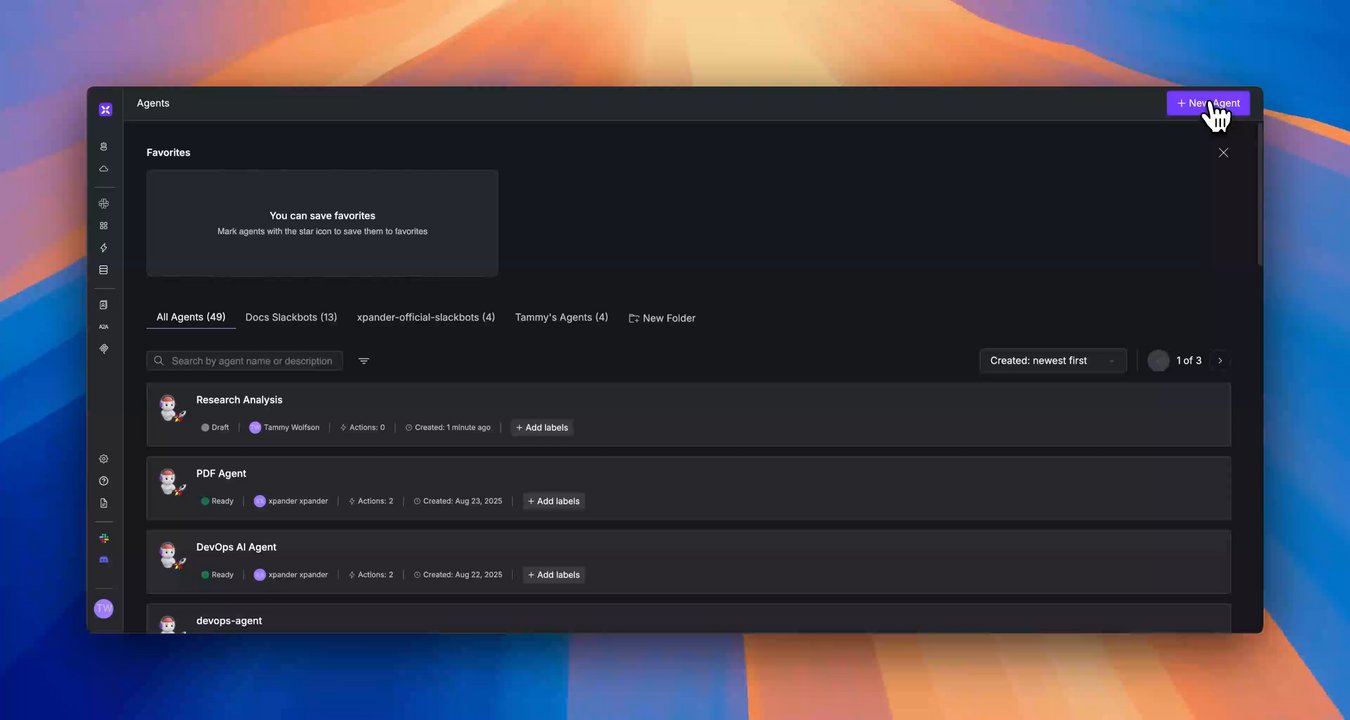Viewport: 1350px width, 720px height.
Task: Open the A2A sidebar item
Action: (103, 327)
